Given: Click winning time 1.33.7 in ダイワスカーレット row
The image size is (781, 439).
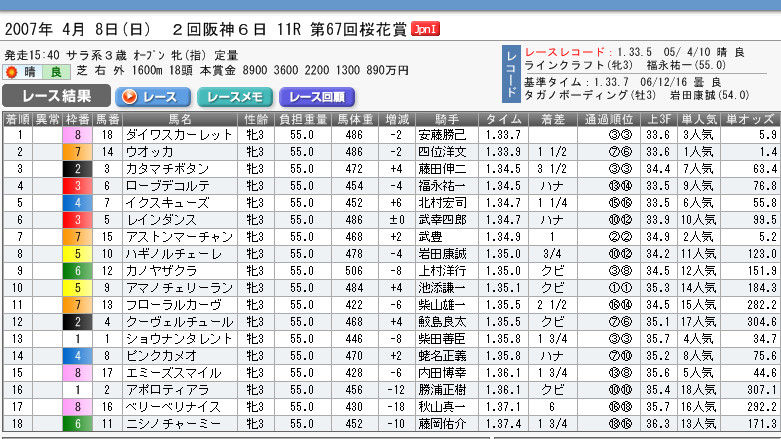Looking at the screenshot, I should [503, 135].
